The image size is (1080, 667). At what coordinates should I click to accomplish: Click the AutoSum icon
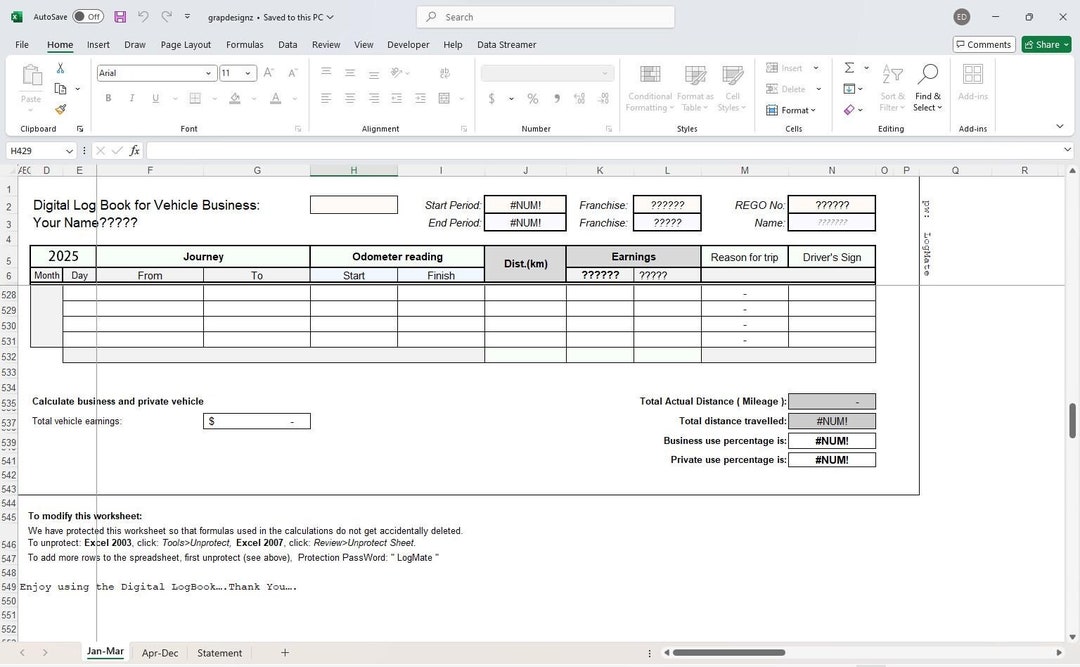tap(849, 67)
